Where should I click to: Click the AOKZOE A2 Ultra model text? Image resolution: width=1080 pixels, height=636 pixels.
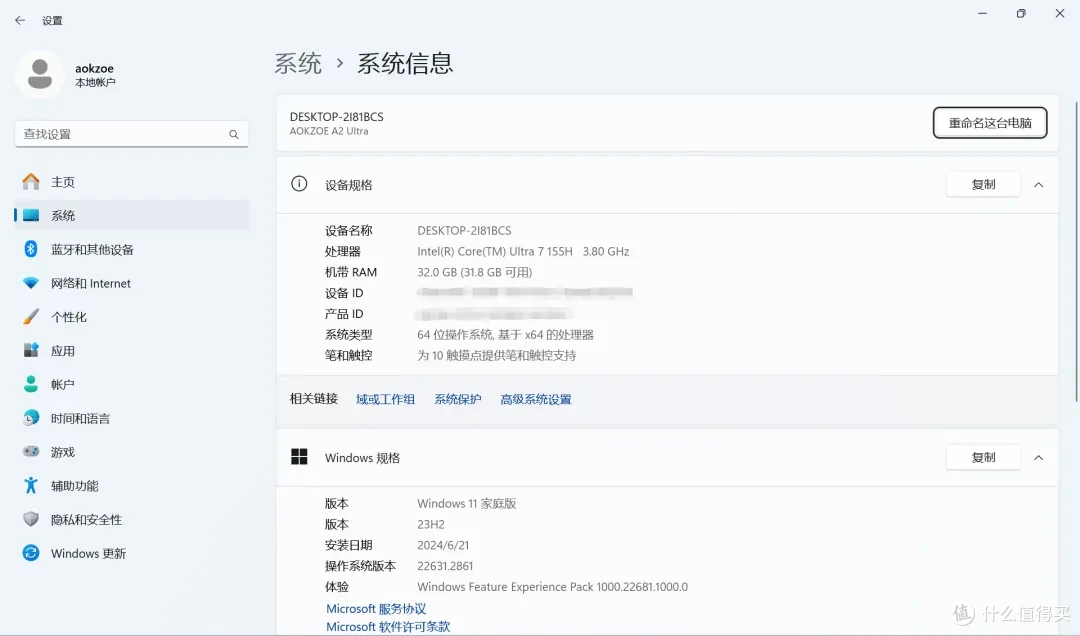pyautogui.click(x=329, y=132)
